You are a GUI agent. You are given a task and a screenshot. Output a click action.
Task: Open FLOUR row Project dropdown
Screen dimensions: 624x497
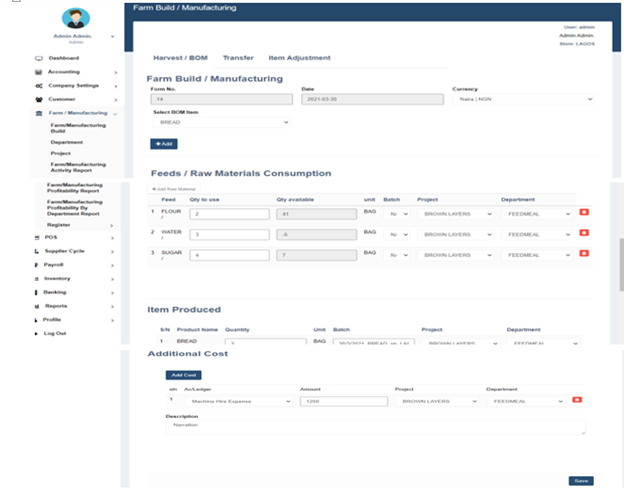coord(455,214)
